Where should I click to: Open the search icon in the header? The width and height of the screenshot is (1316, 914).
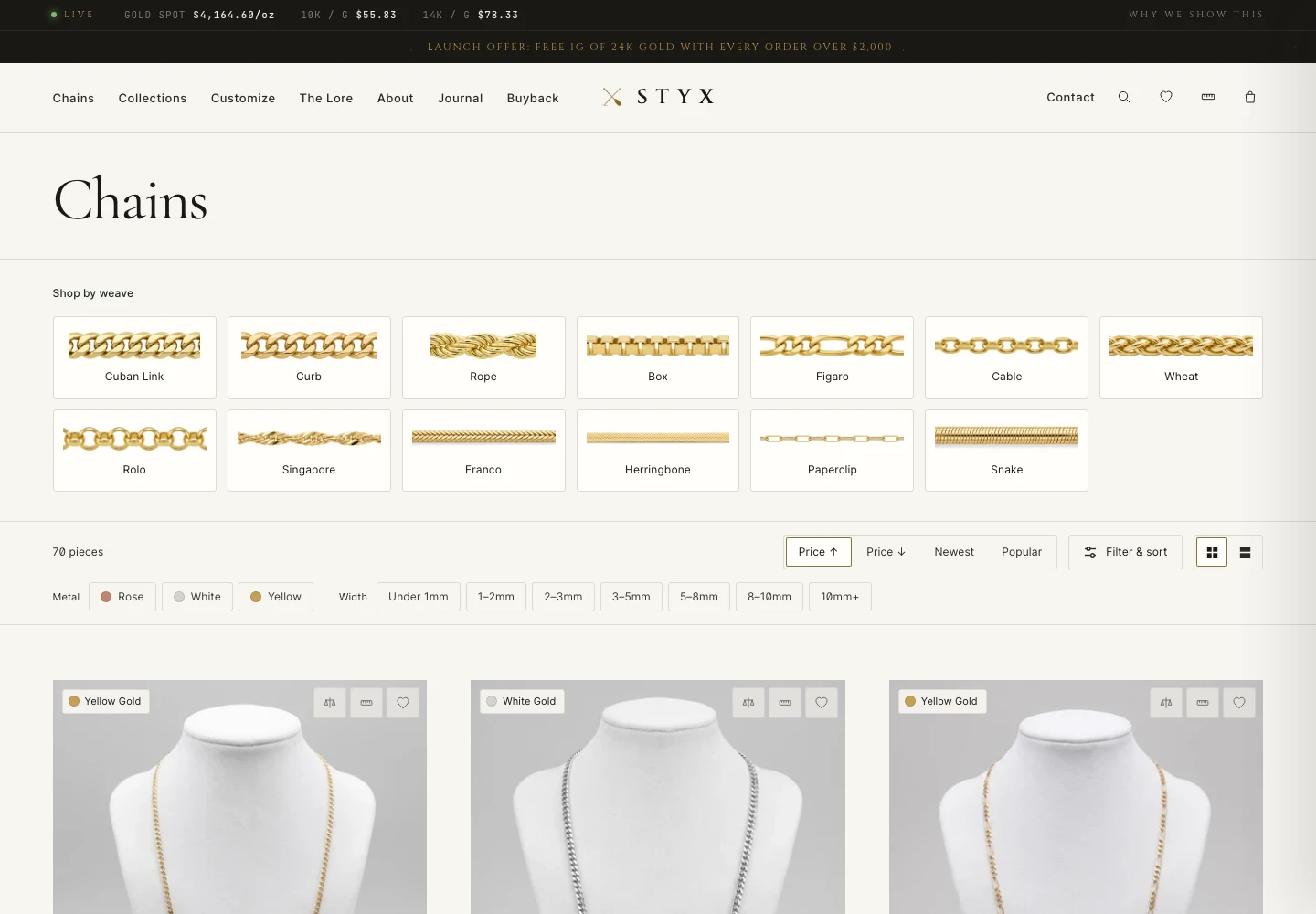point(1124,97)
